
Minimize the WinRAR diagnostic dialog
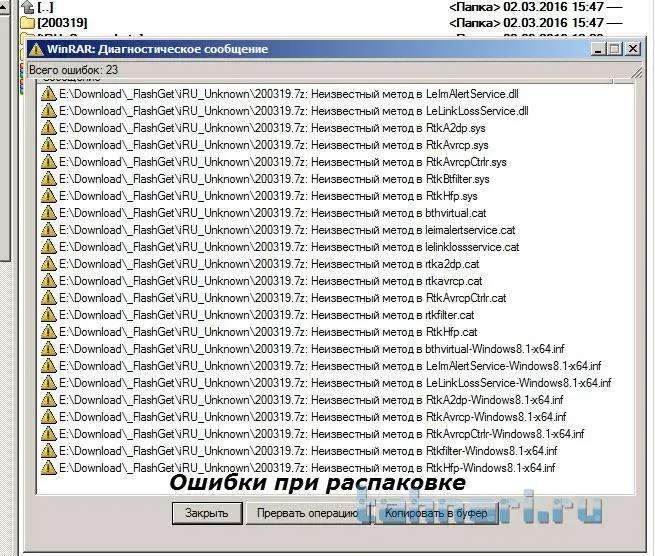click(599, 49)
